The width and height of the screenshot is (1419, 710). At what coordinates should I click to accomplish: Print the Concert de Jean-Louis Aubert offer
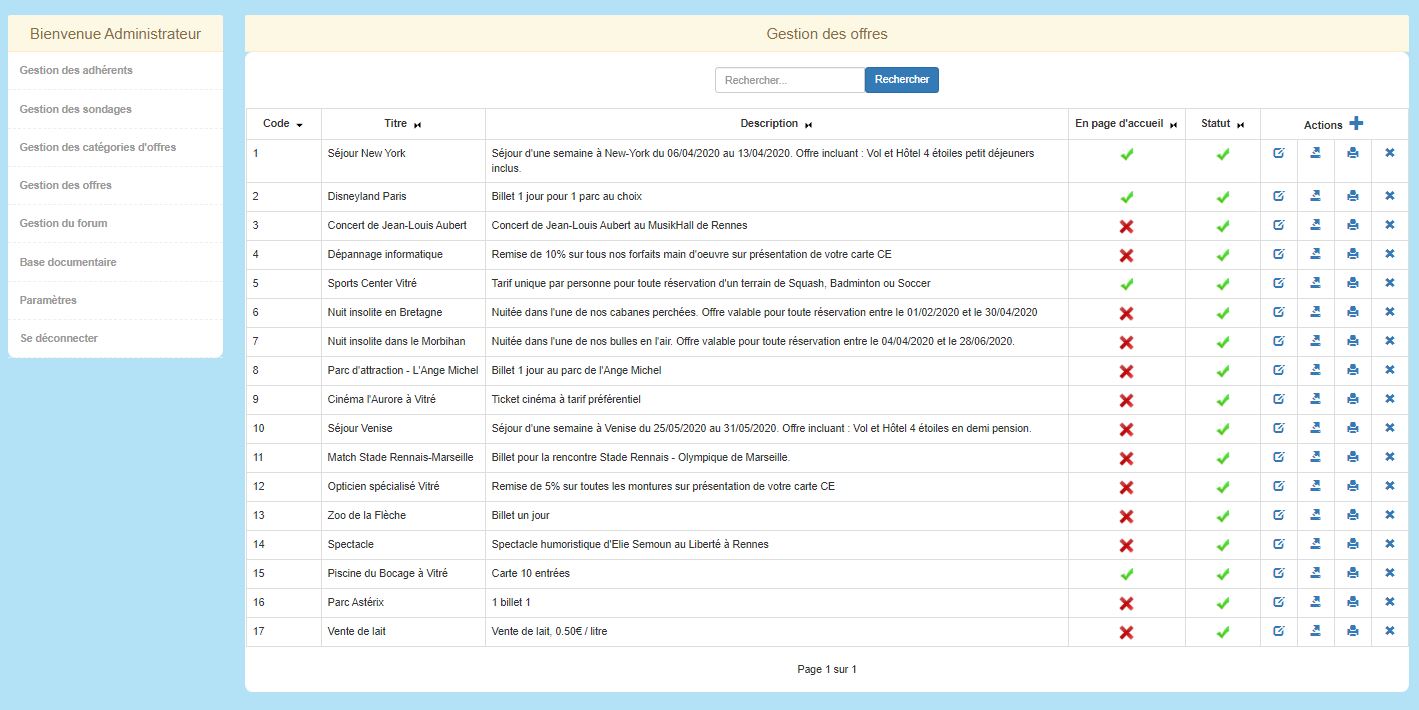(x=1353, y=225)
